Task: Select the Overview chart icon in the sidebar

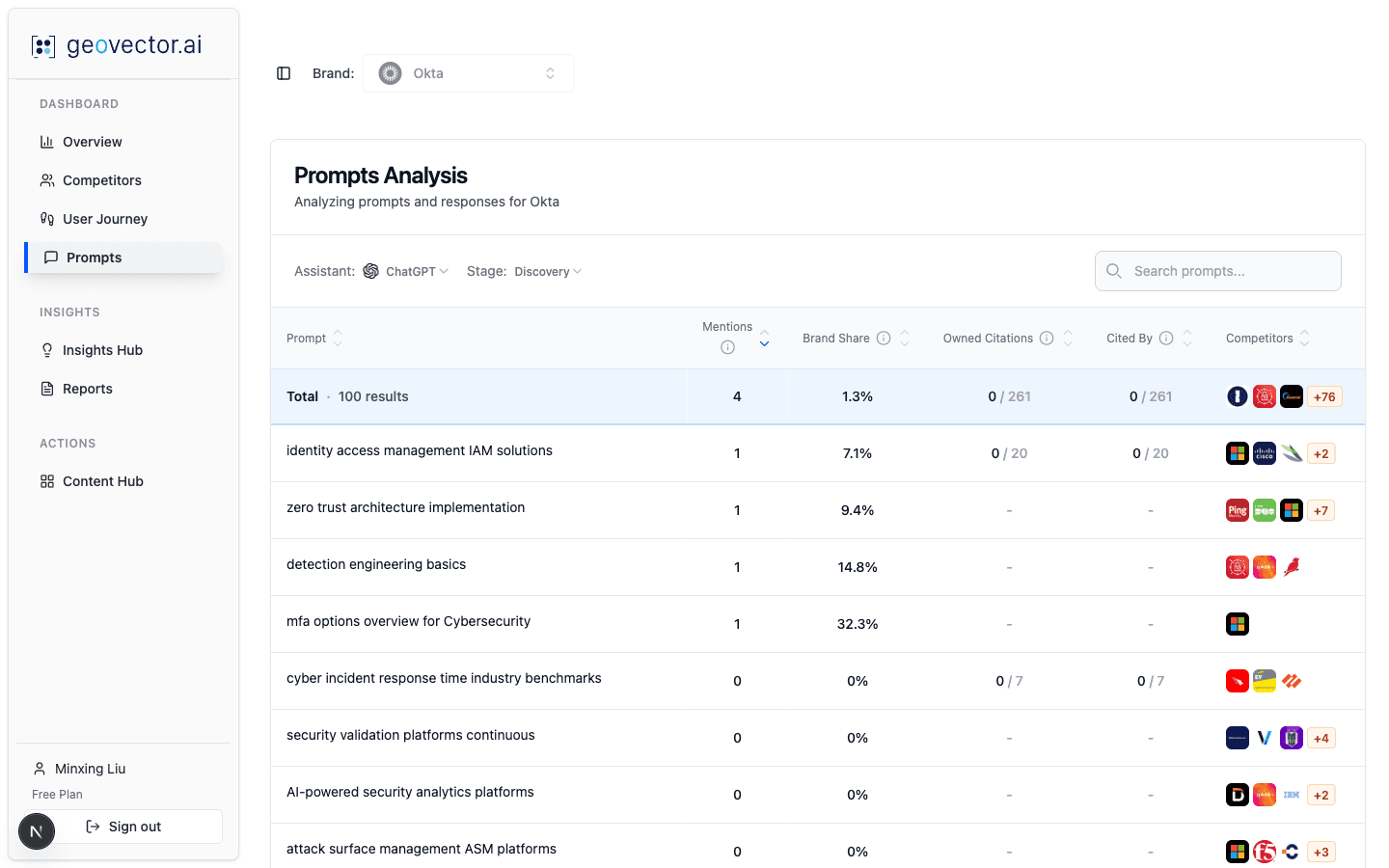Action: click(45, 142)
